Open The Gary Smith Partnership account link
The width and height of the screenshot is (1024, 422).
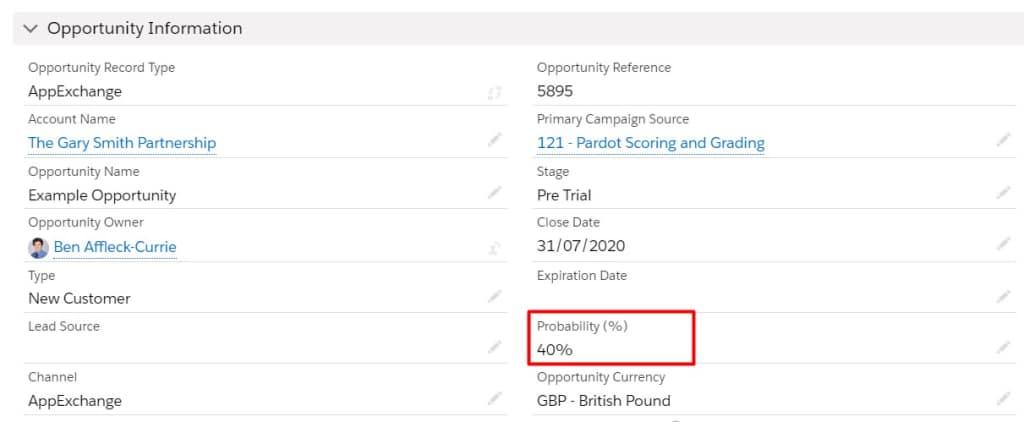[x=122, y=143]
